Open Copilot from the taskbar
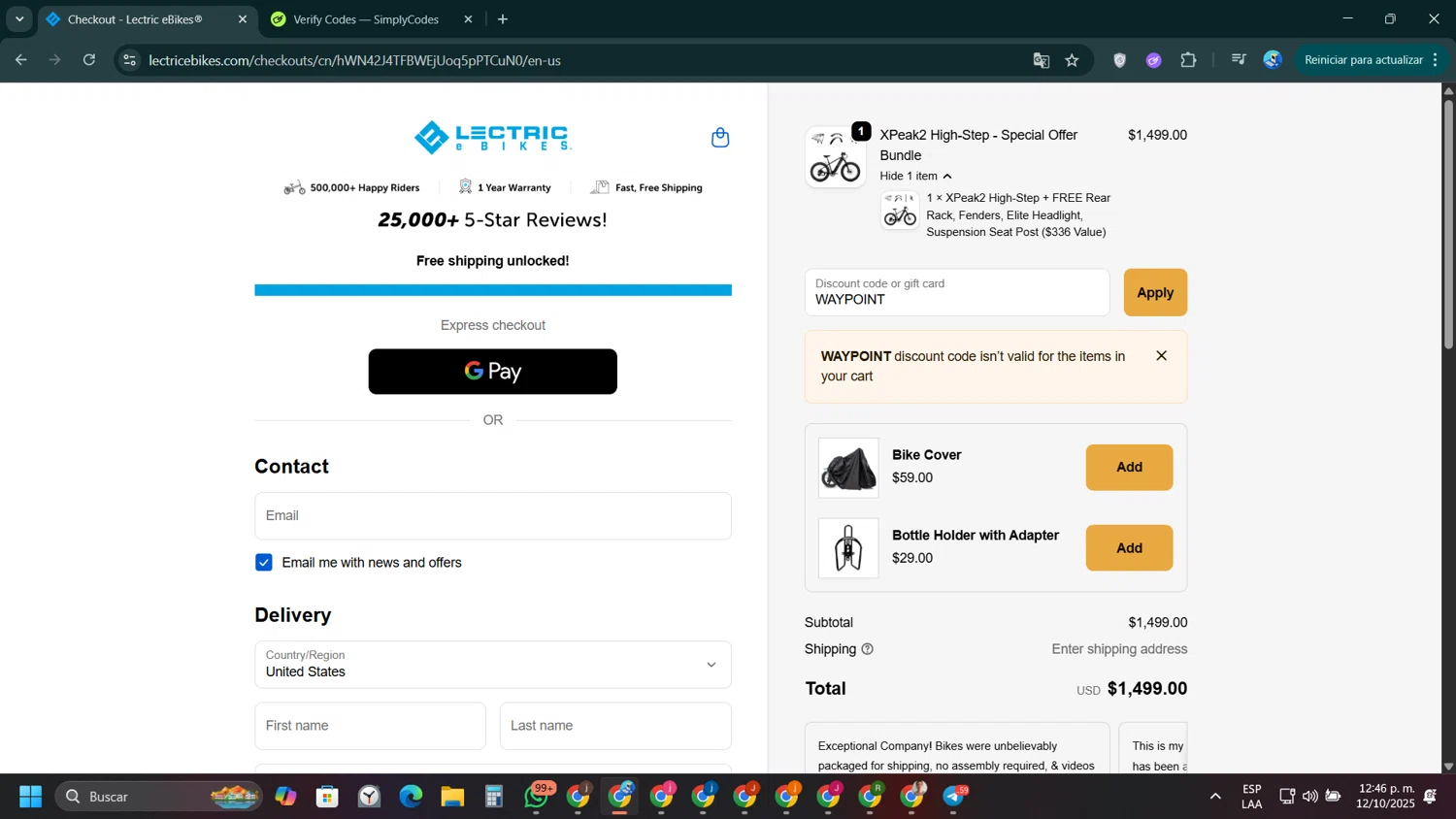The height and width of the screenshot is (819, 1456). (285, 797)
